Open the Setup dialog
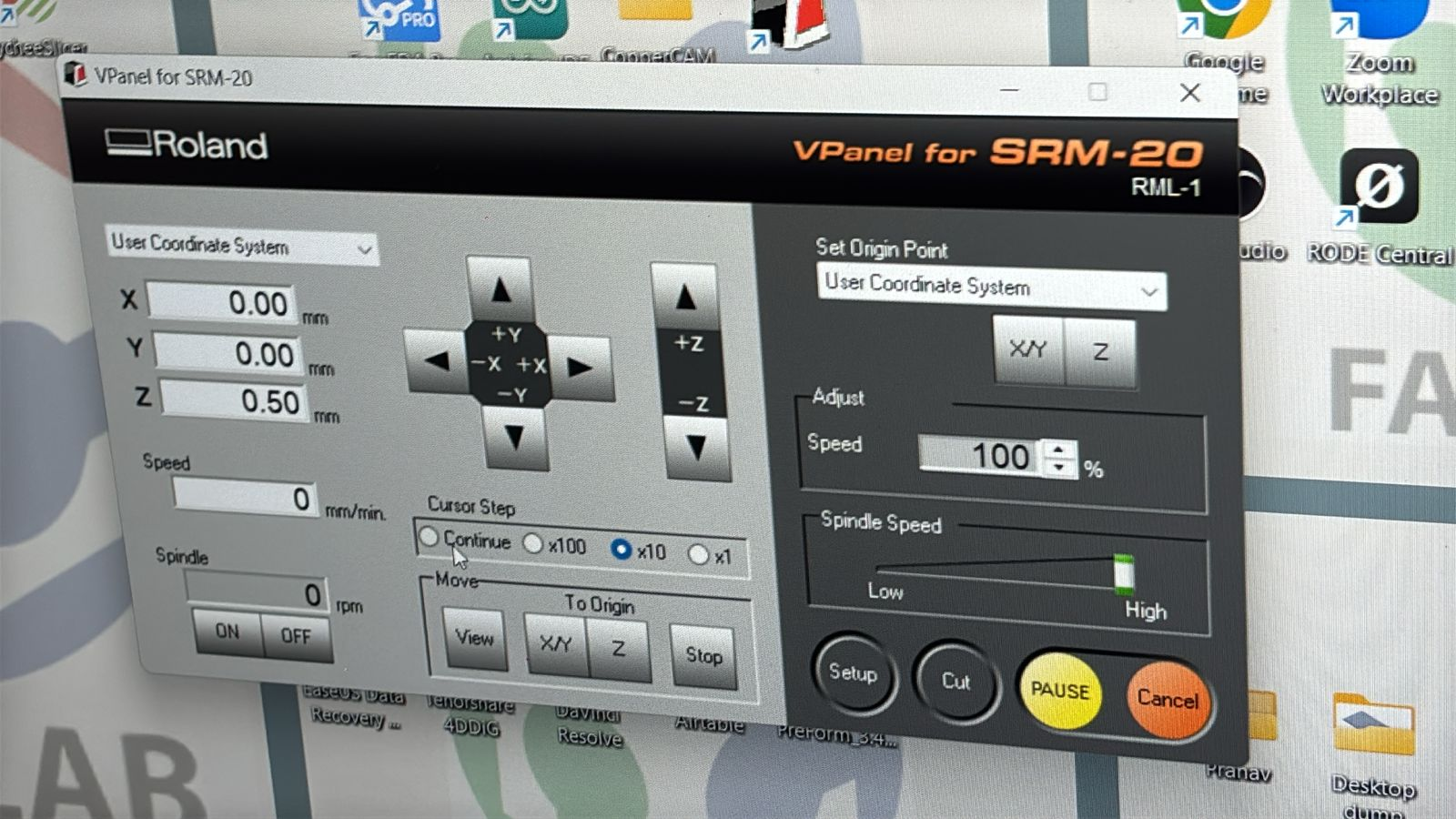Viewport: 1456px width, 819px height. tap(853, 673)
